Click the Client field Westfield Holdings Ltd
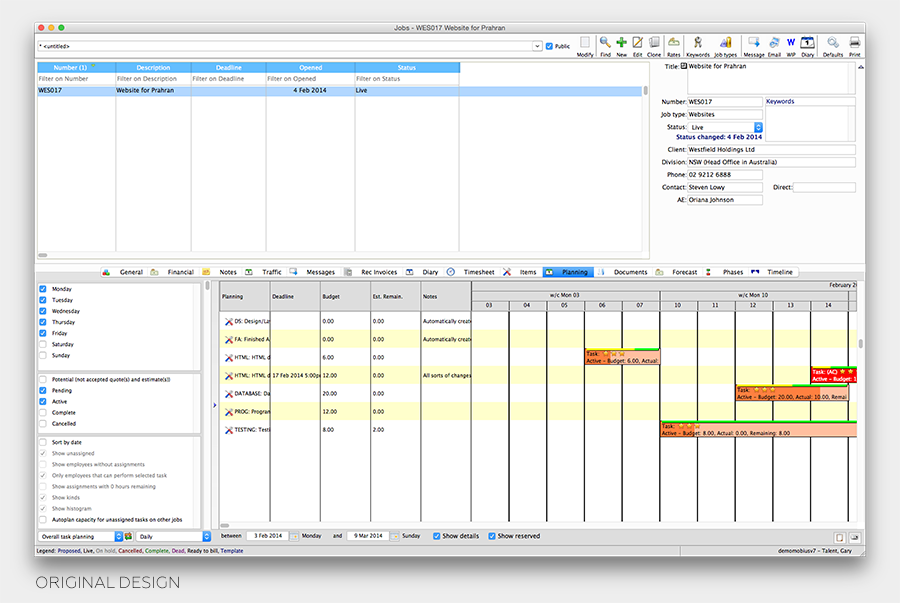Image resolution: width=900 pixels, height=603 pixels. click(771, 149)
